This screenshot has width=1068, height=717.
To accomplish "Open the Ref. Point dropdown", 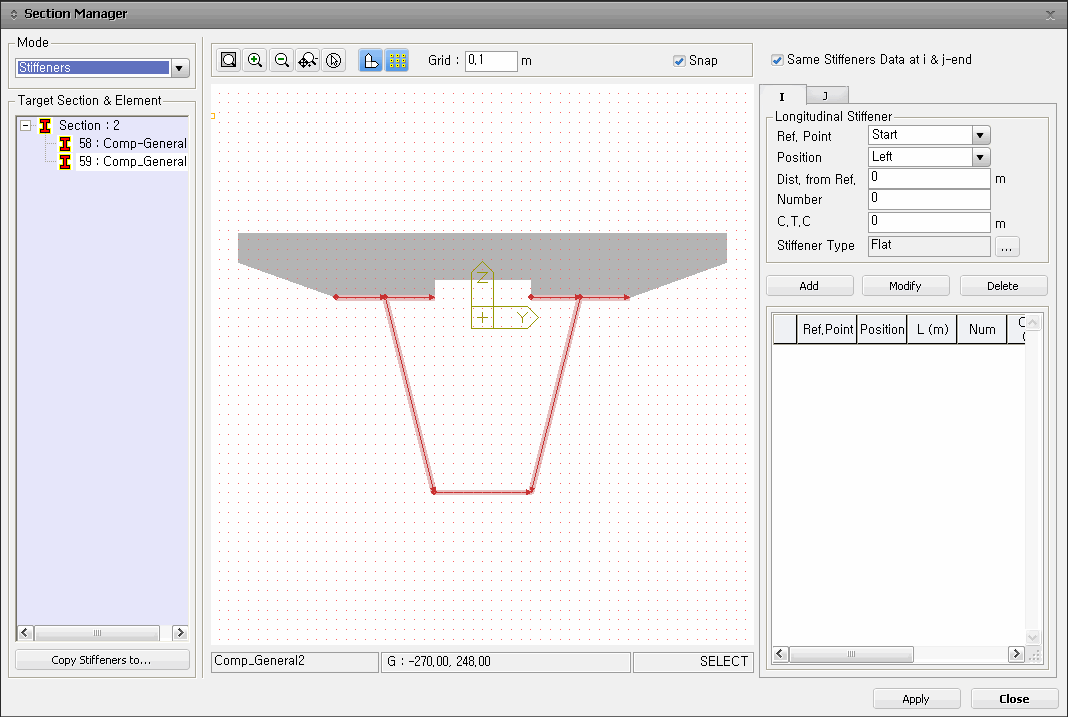I will tap(980, 136).
